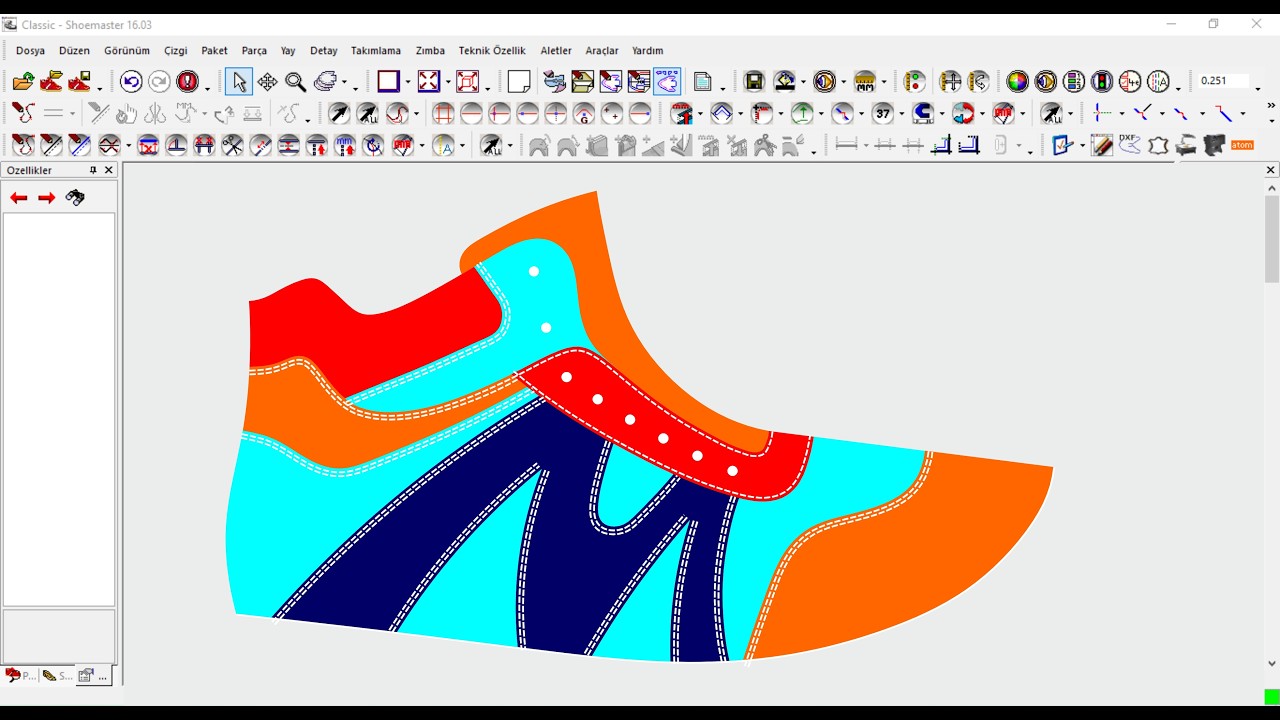Click the color wheel icon

coord(1017,82)
